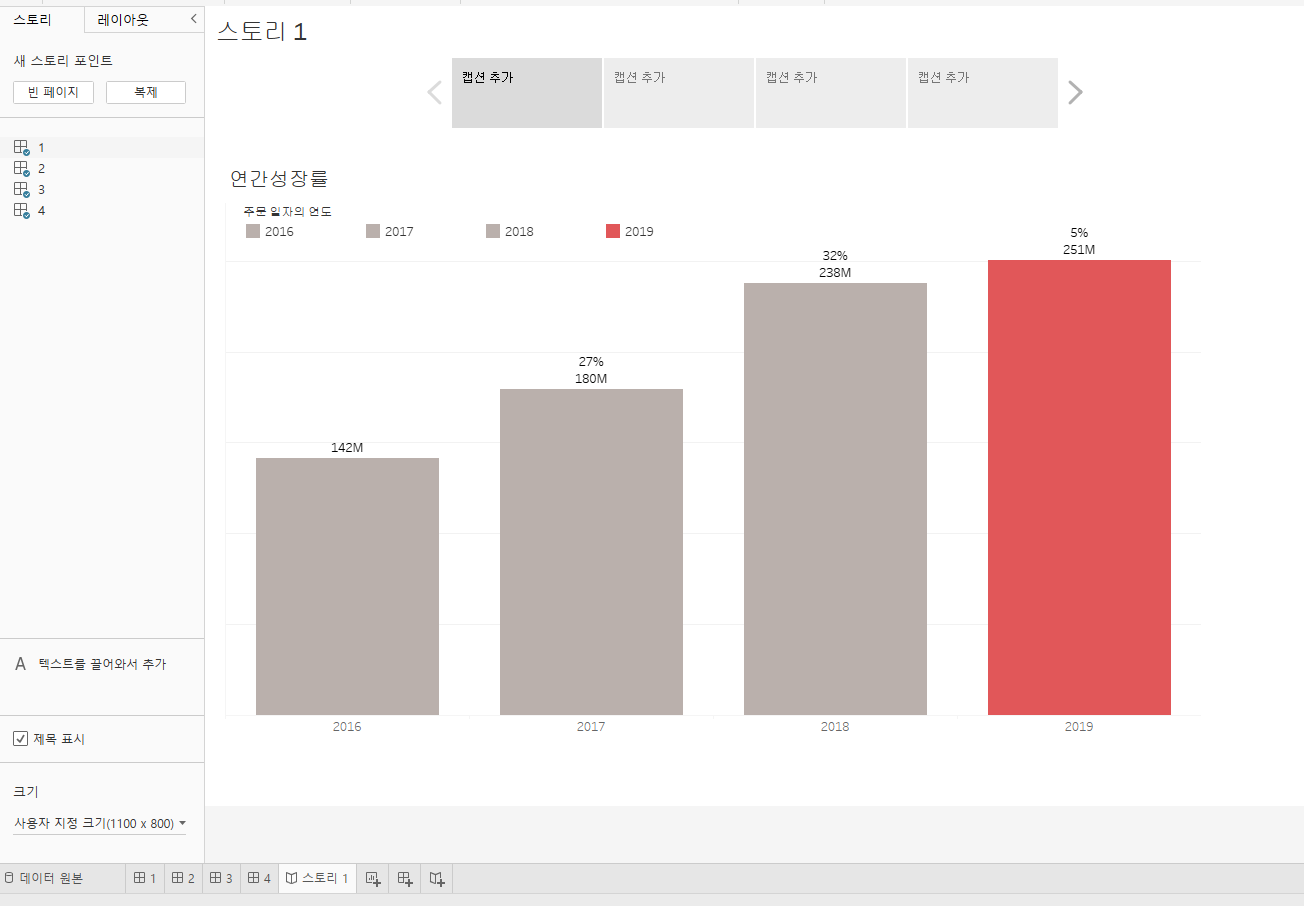Click the 스토리 1 story title text
The image size is (1304, 906).
pos(262,32)
